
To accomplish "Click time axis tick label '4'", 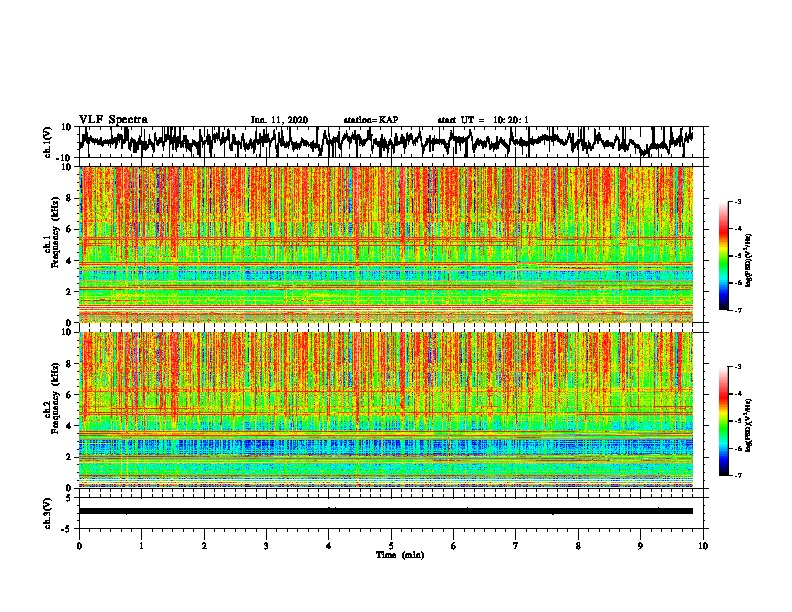I will coord(329,546).
